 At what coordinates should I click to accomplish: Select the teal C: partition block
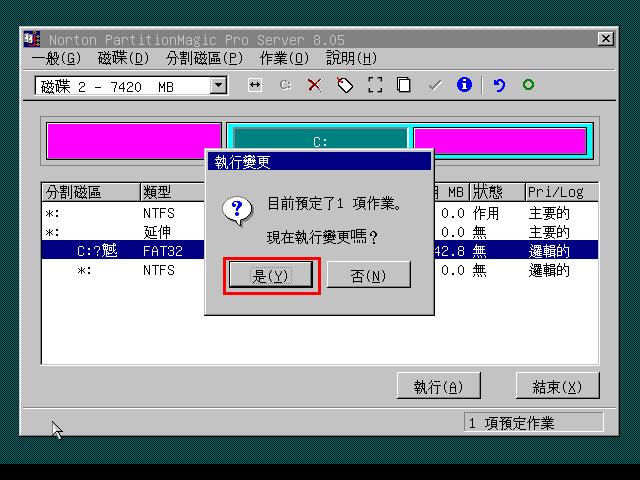coord(320,138)
